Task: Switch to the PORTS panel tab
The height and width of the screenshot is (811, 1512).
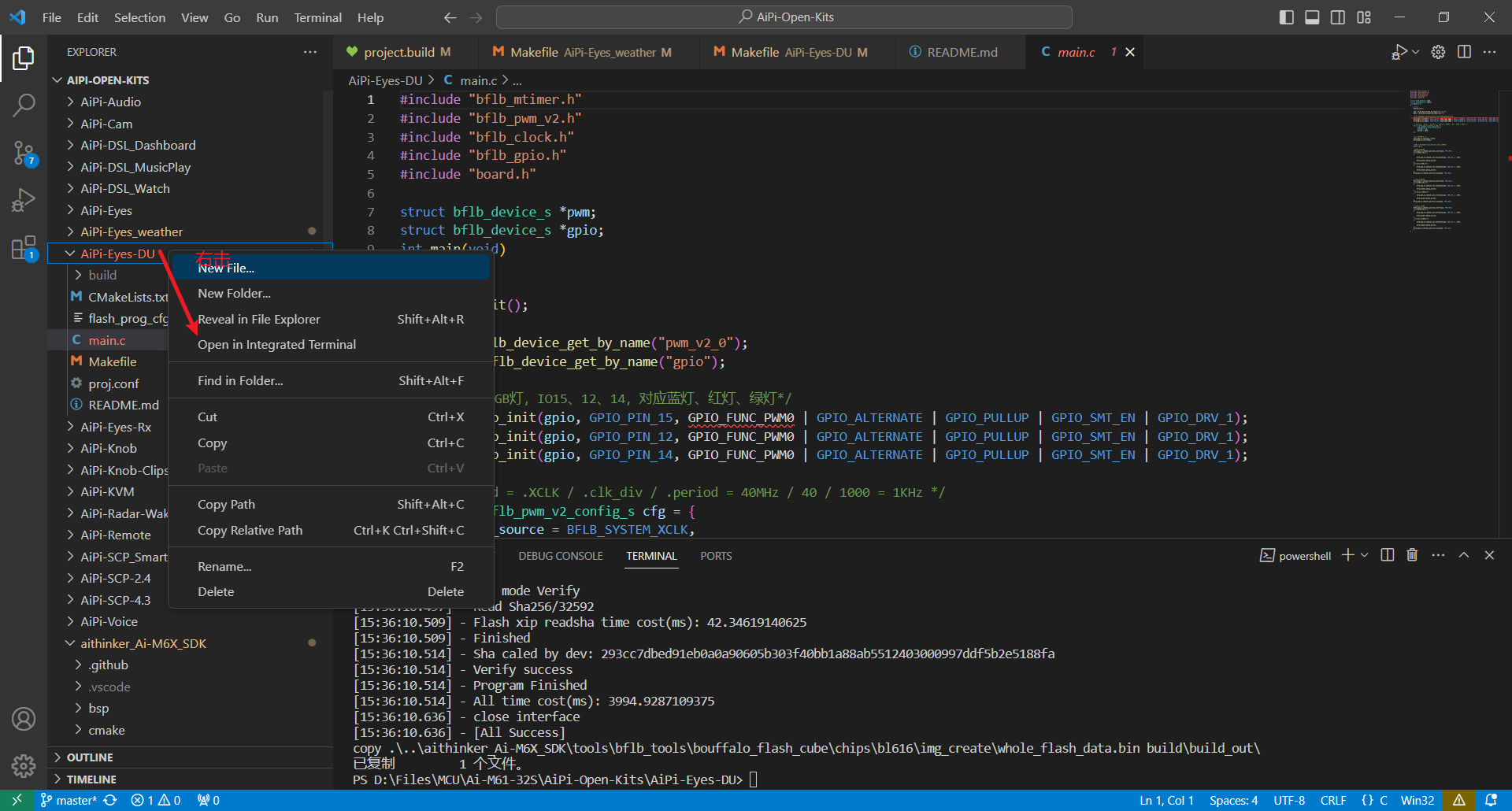Action: point(716,556)
